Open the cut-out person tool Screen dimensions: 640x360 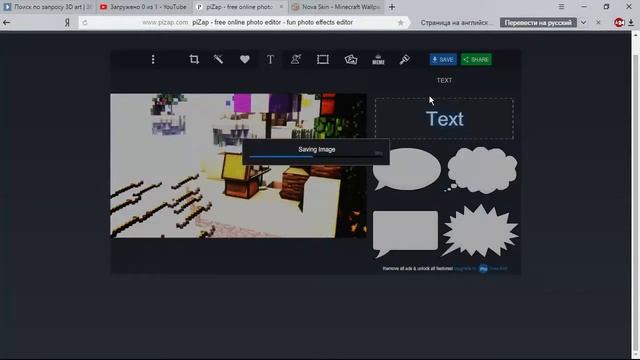pyautogui.click(x=296, y=60)
